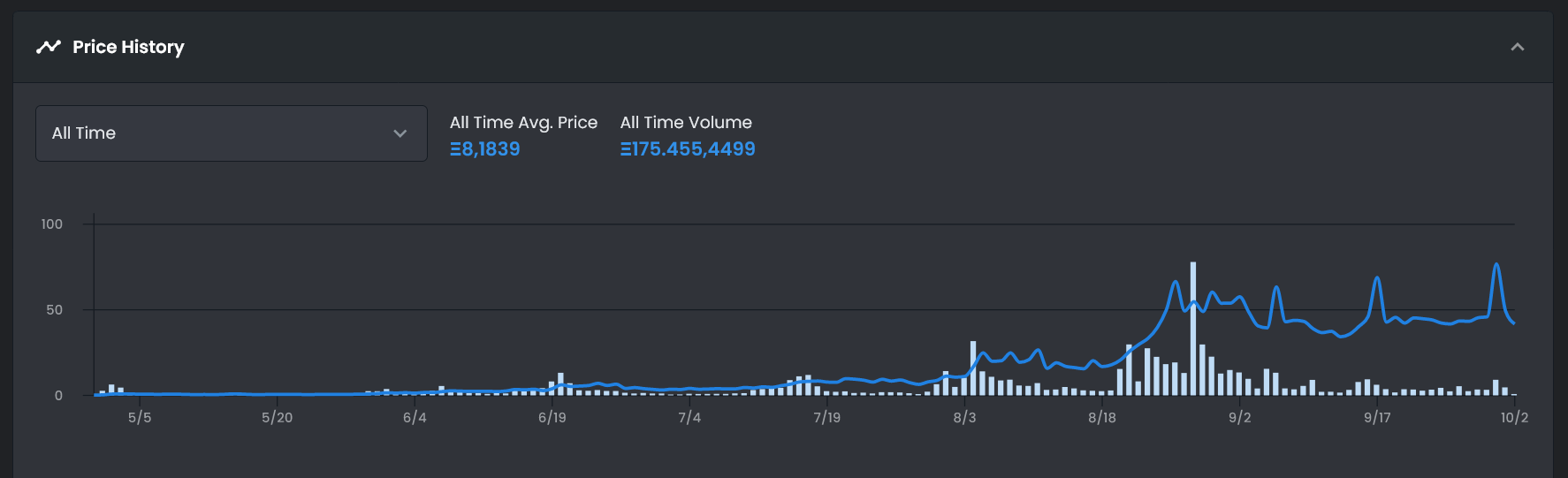Click the 9/17 date axis label
The height and width of the screenshot is (478, 1568).
click(x=1377, y=417)
